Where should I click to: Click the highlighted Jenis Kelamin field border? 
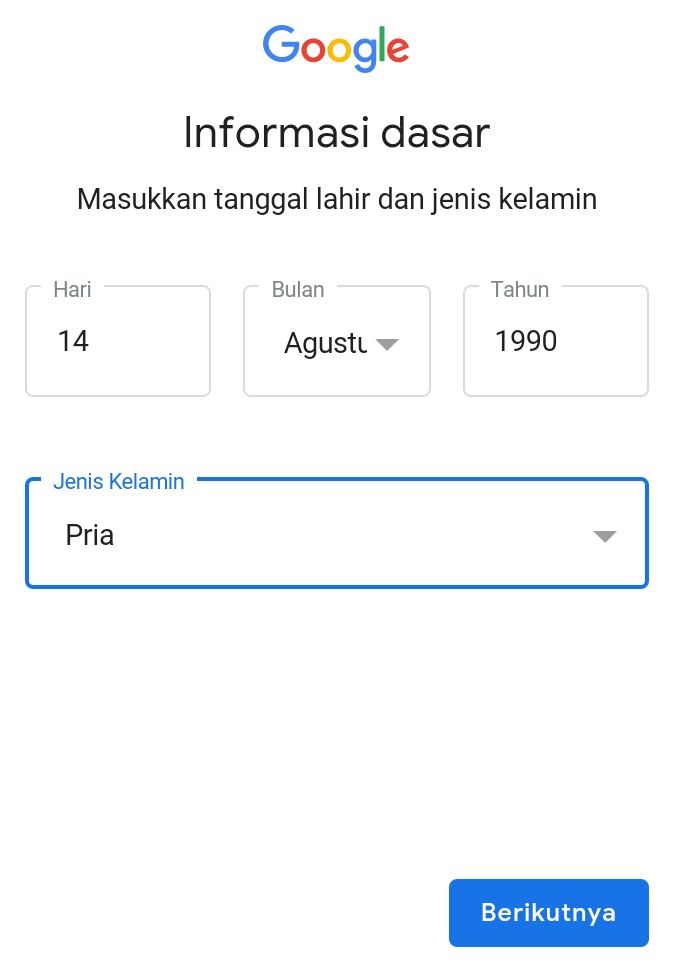pos(336,587)
